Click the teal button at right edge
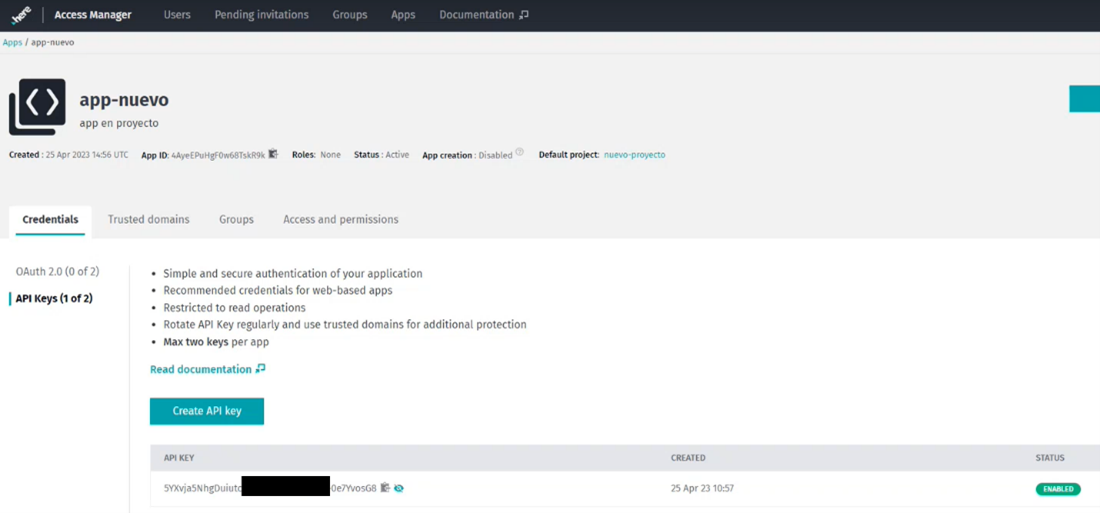This screenshot has width=1100, height=513. [1084, 99]
